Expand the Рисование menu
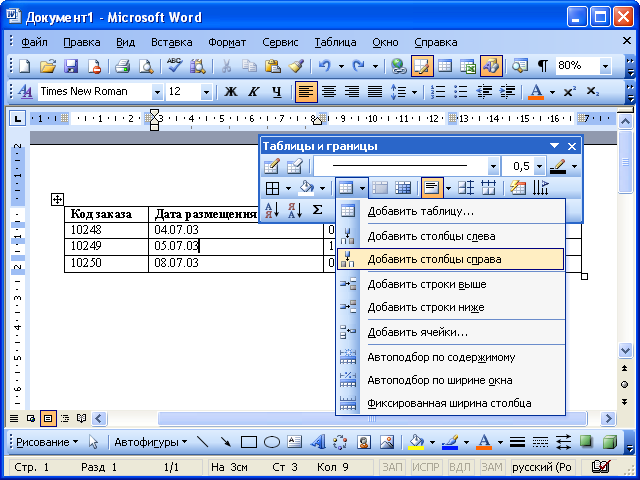 [47, 442]
